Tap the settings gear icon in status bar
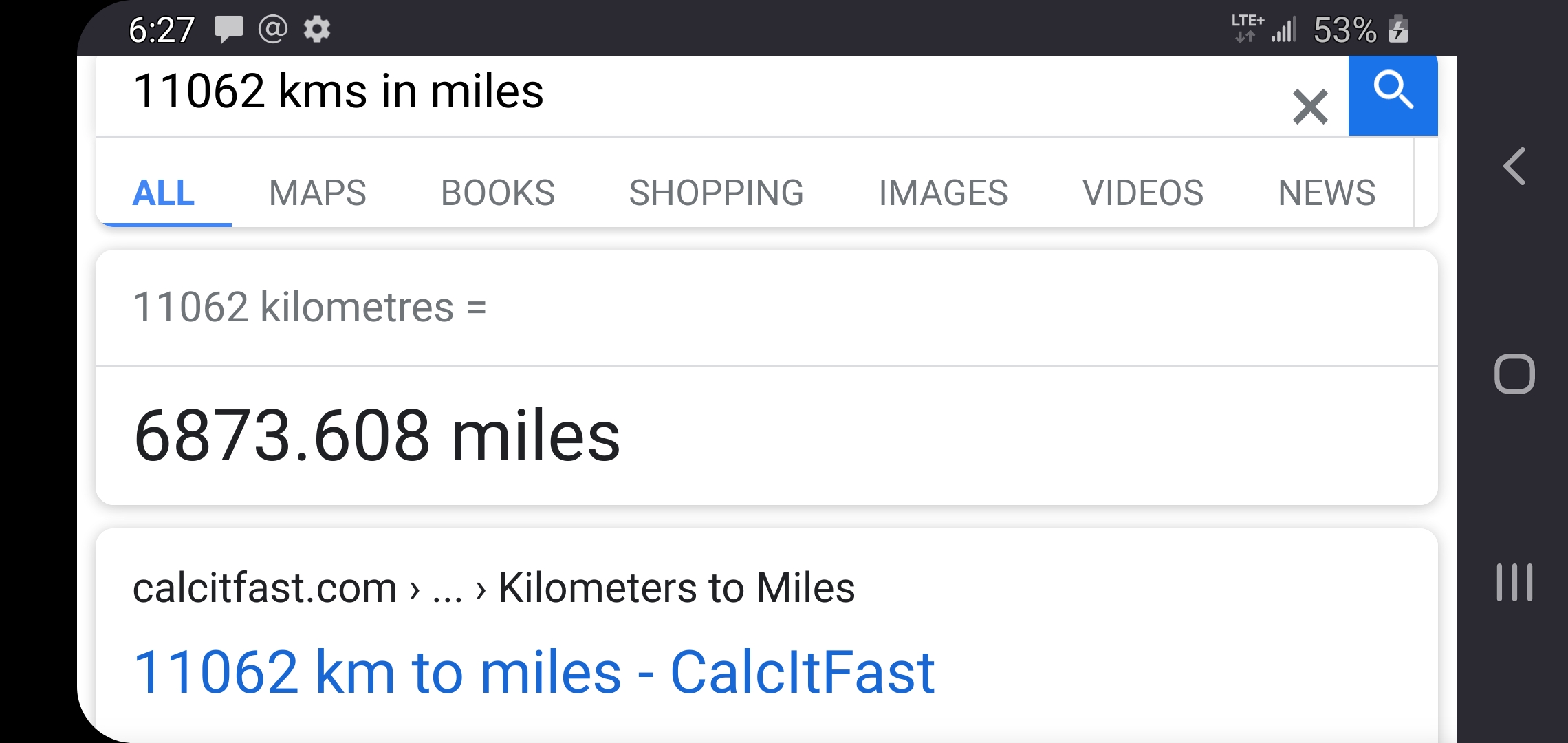1568x743 pixels. pyautogui.click(x=317, y=30)
